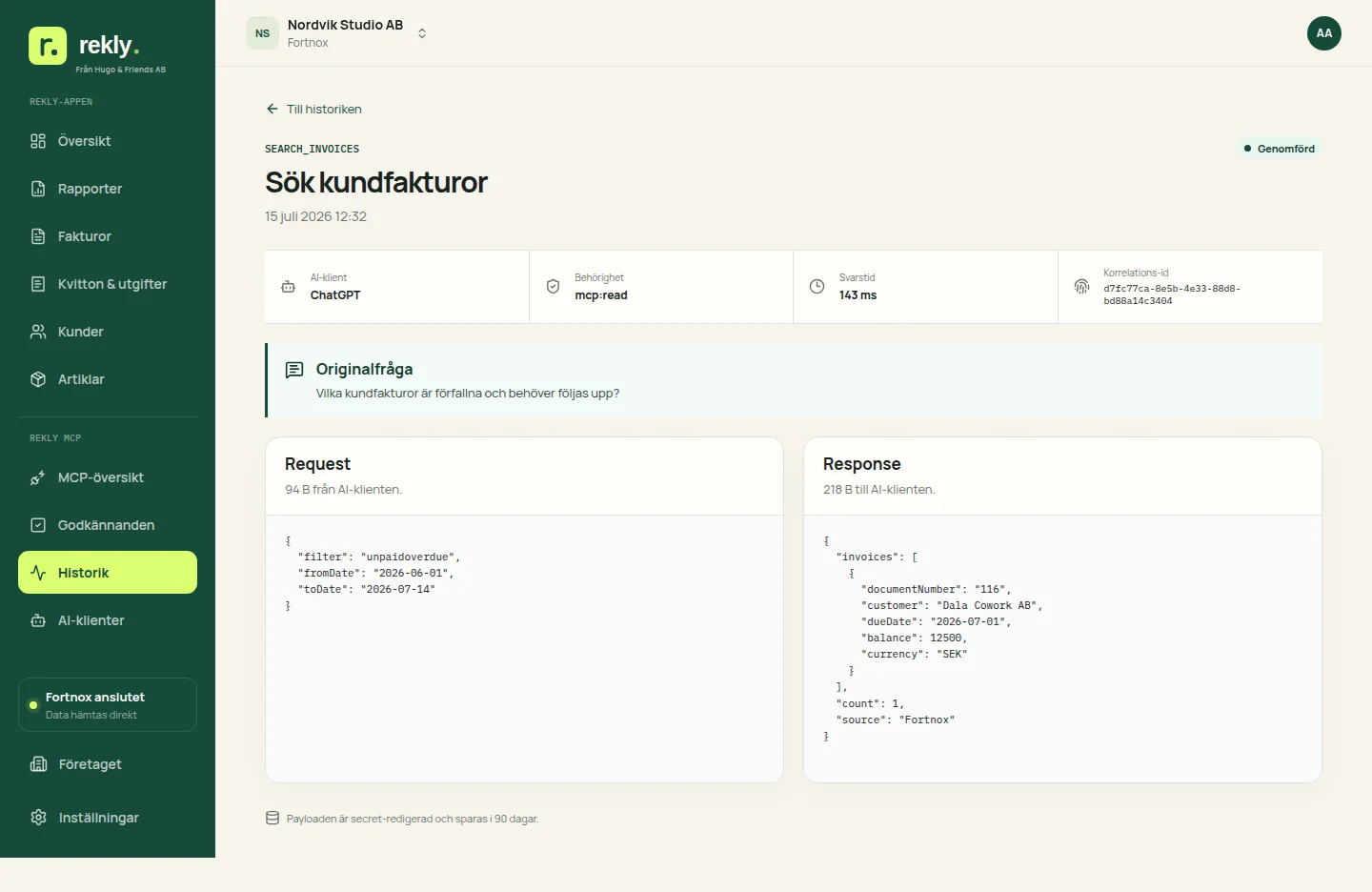Click the "documentNumber": "116" line

pos(936,589)
